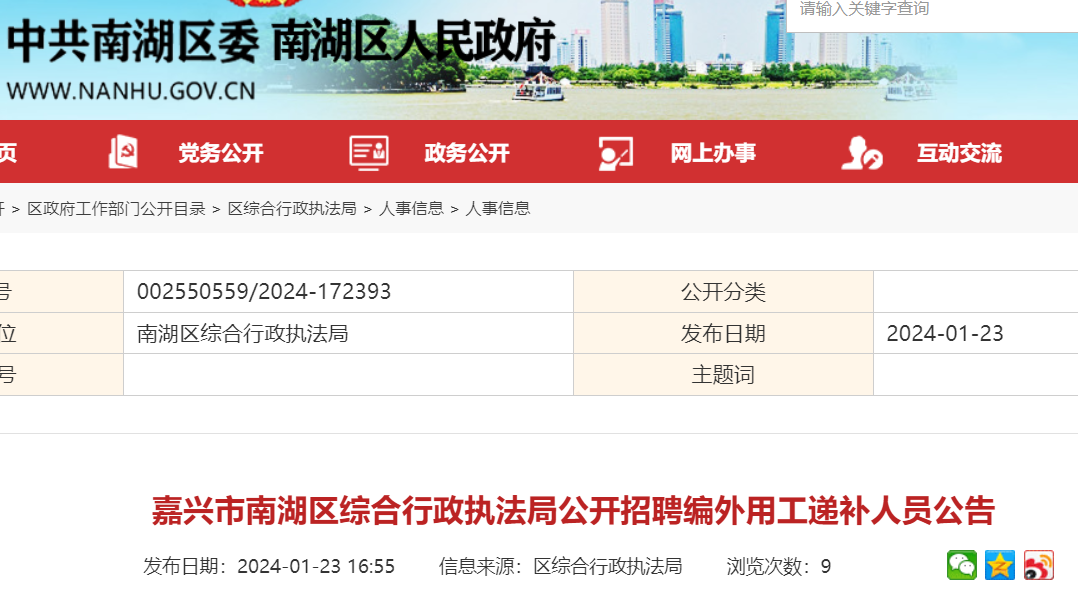Open the 党务公开 menu label
The height and width of the screenshot is (601, 1078).
coord(220,153)
